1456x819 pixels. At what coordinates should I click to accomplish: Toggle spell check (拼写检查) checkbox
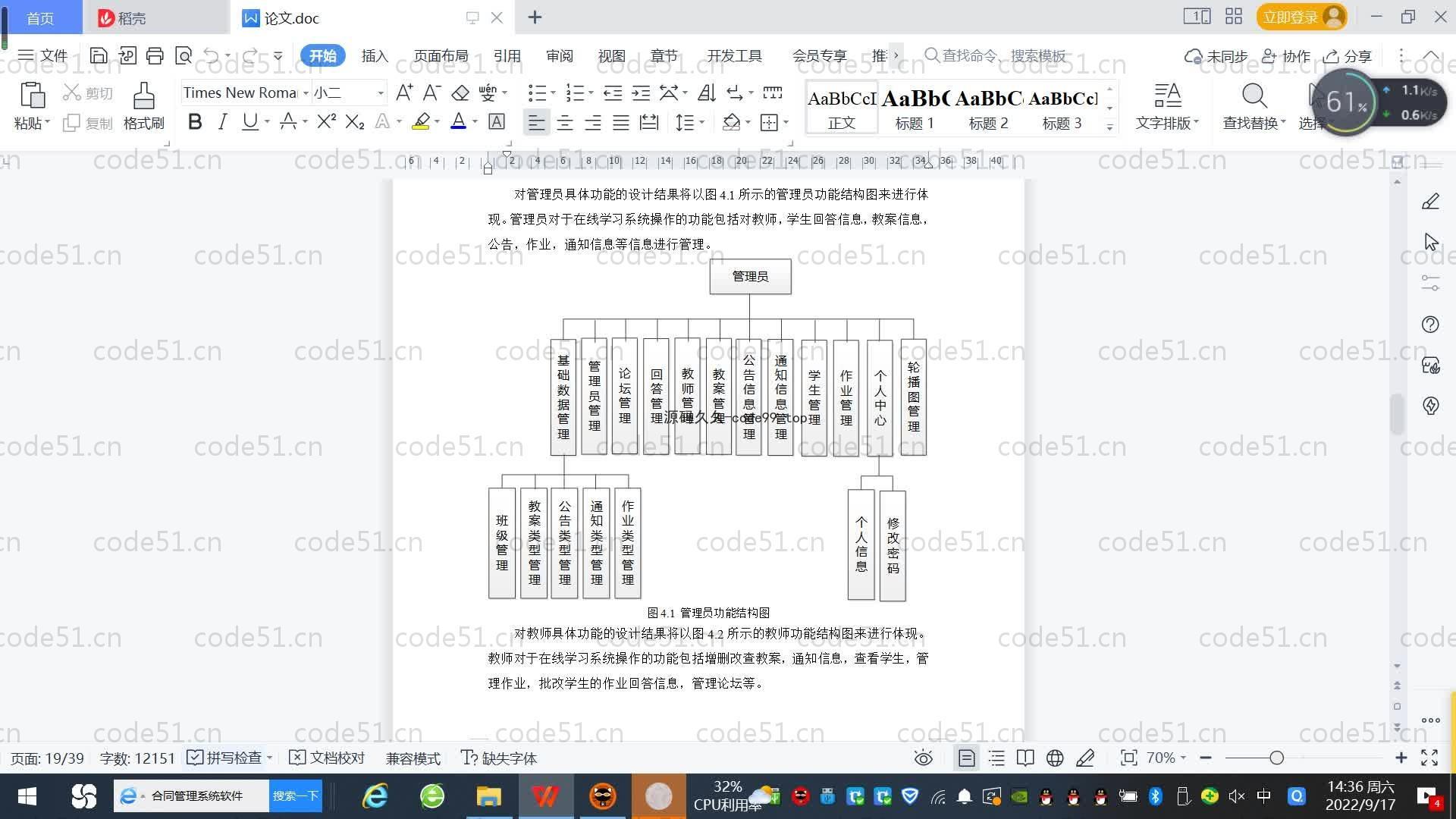tap(194, 758)
